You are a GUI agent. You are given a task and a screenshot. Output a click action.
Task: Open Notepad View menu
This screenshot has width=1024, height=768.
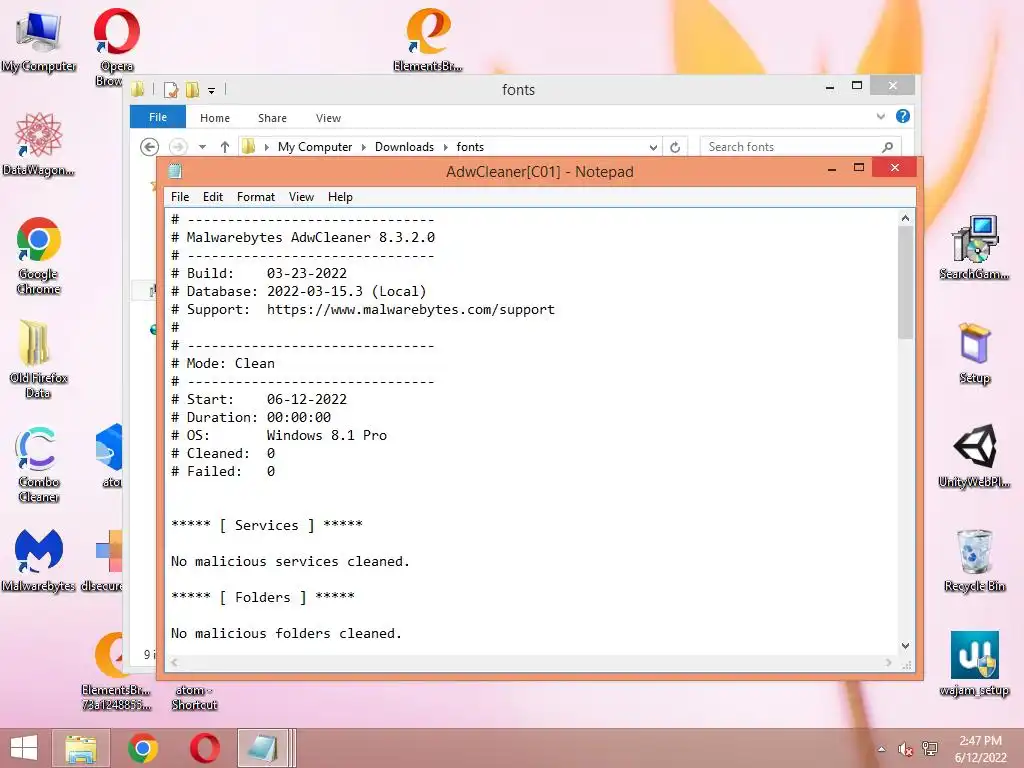[301, 197]
